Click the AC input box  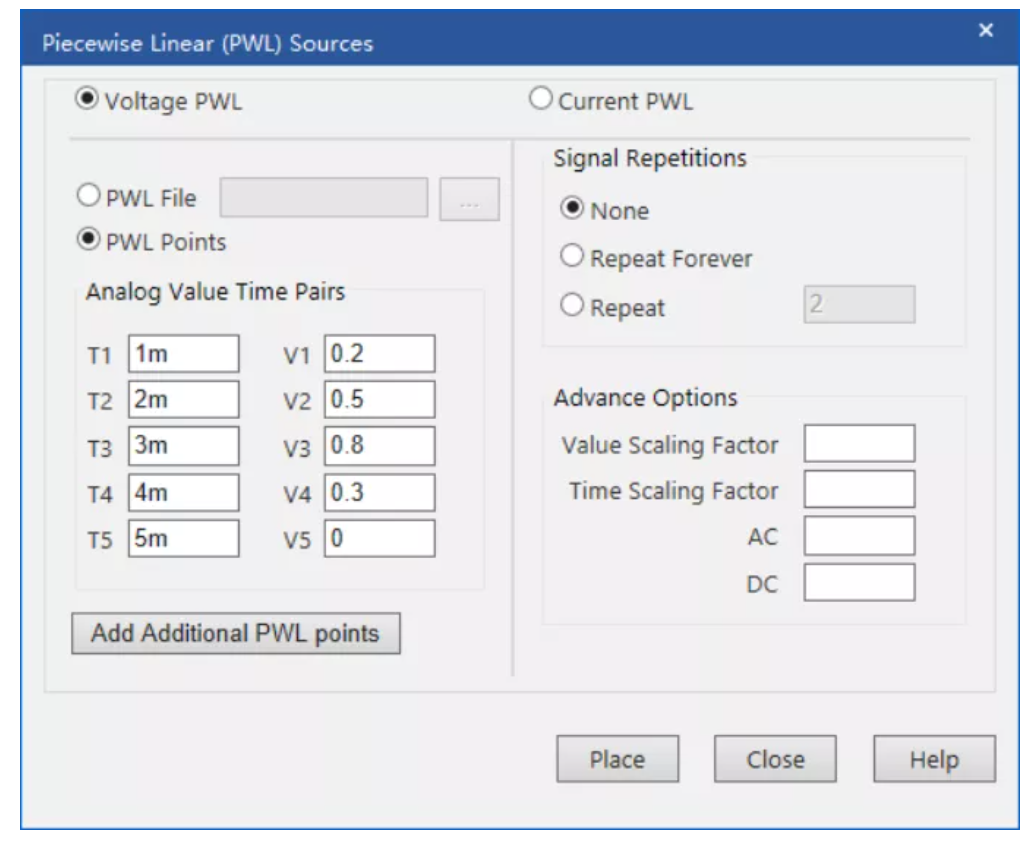(859, 536)
